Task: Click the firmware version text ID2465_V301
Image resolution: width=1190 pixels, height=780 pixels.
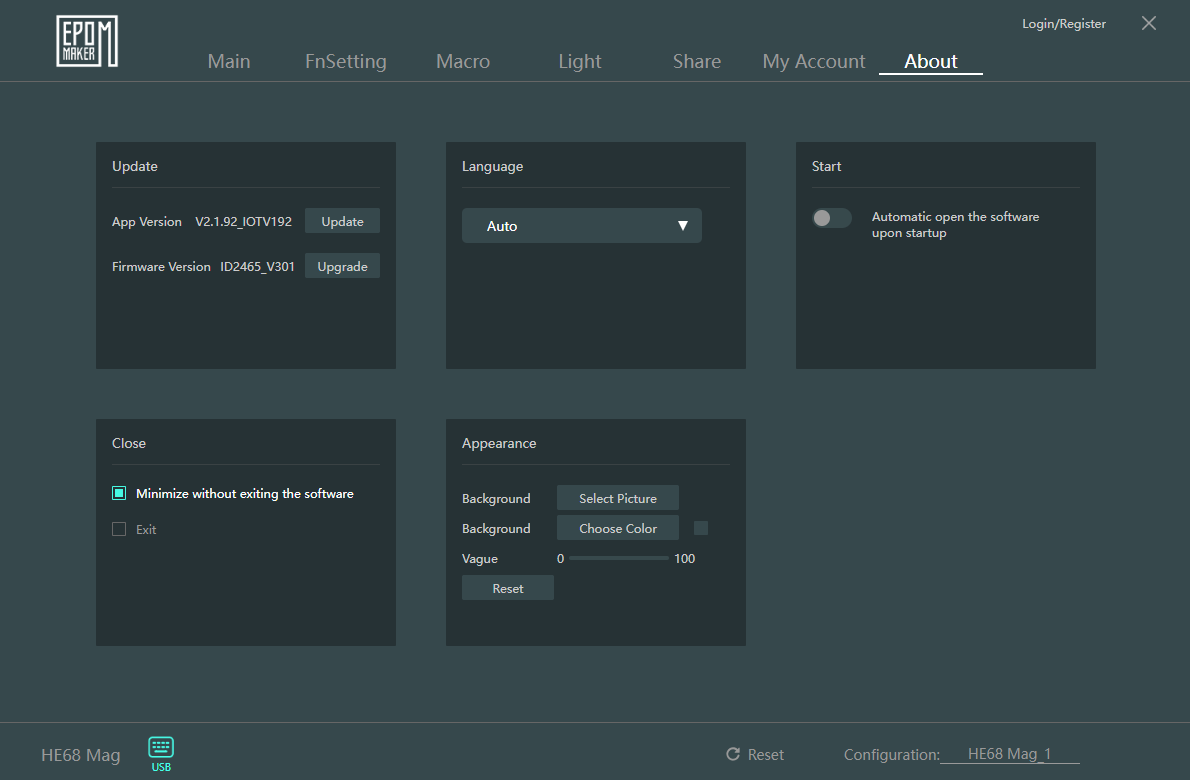Action: 257,266
